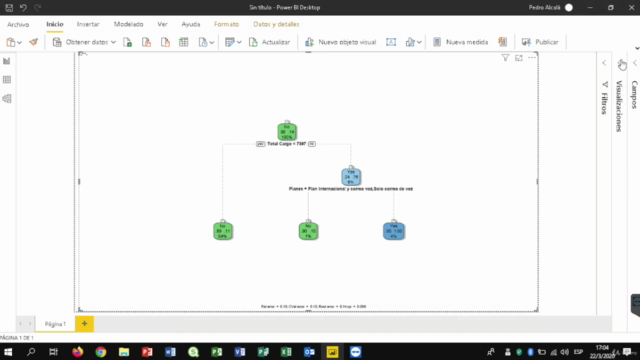Expand the Transform data dropdown arrow
Viewport: 640px width, 360px height.
[239, 42]
